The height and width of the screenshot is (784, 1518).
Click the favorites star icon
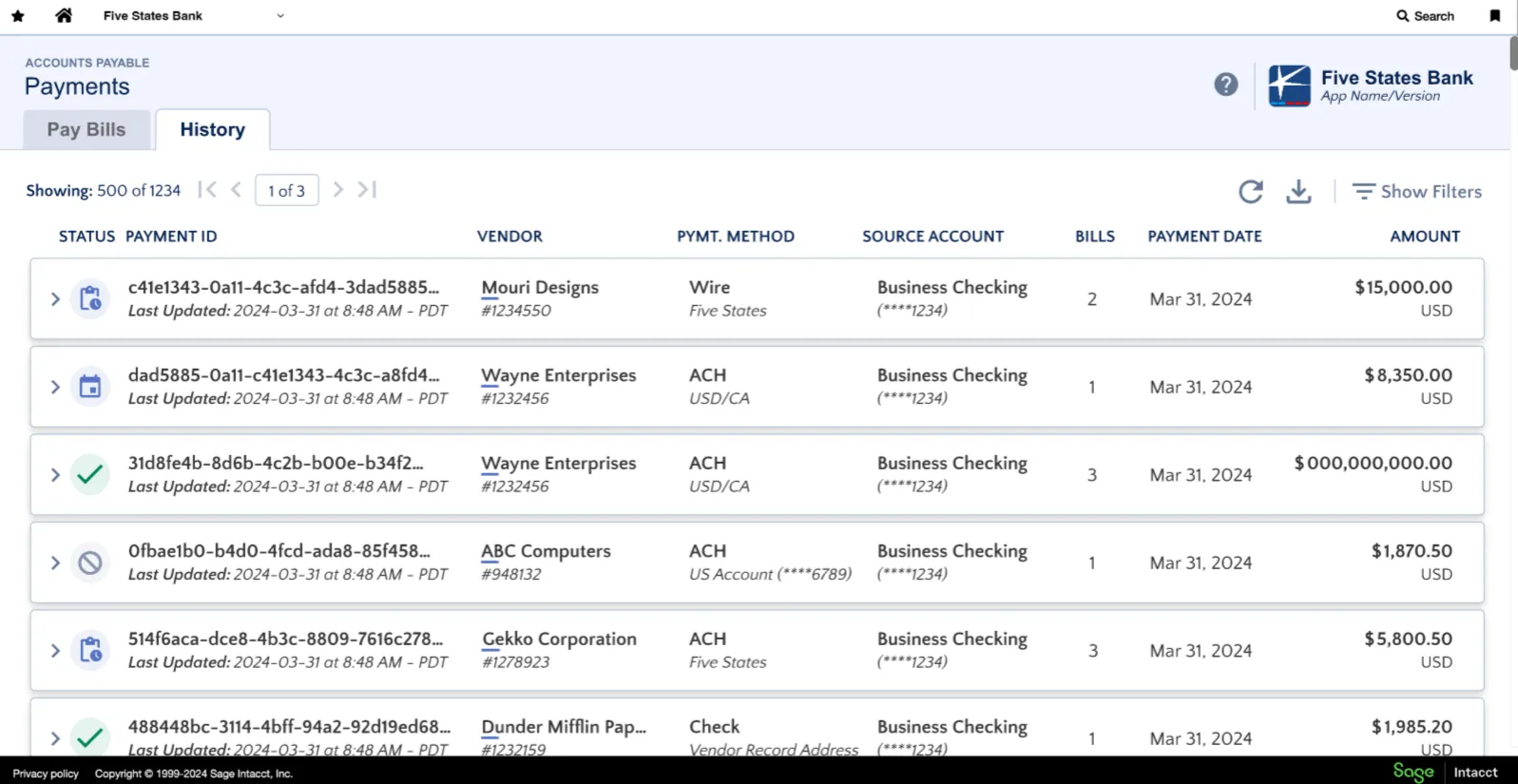click(x=18, y=16)
